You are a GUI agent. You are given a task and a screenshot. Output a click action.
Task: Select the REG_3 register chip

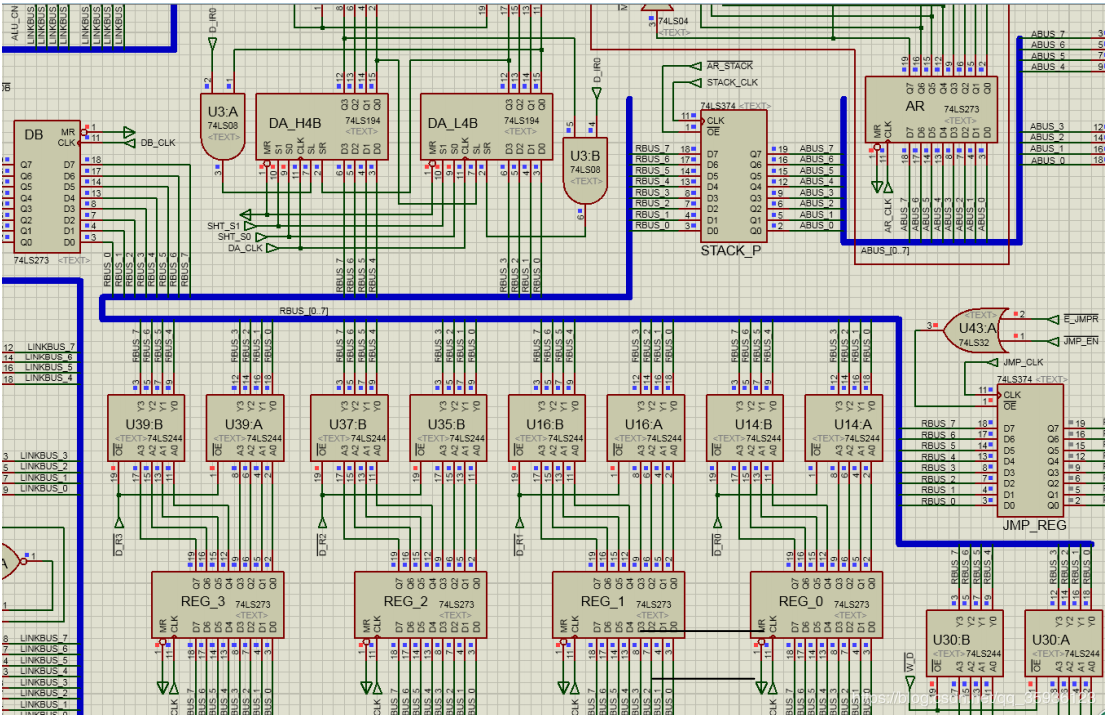pyautogui.click(x=217, y=604)
